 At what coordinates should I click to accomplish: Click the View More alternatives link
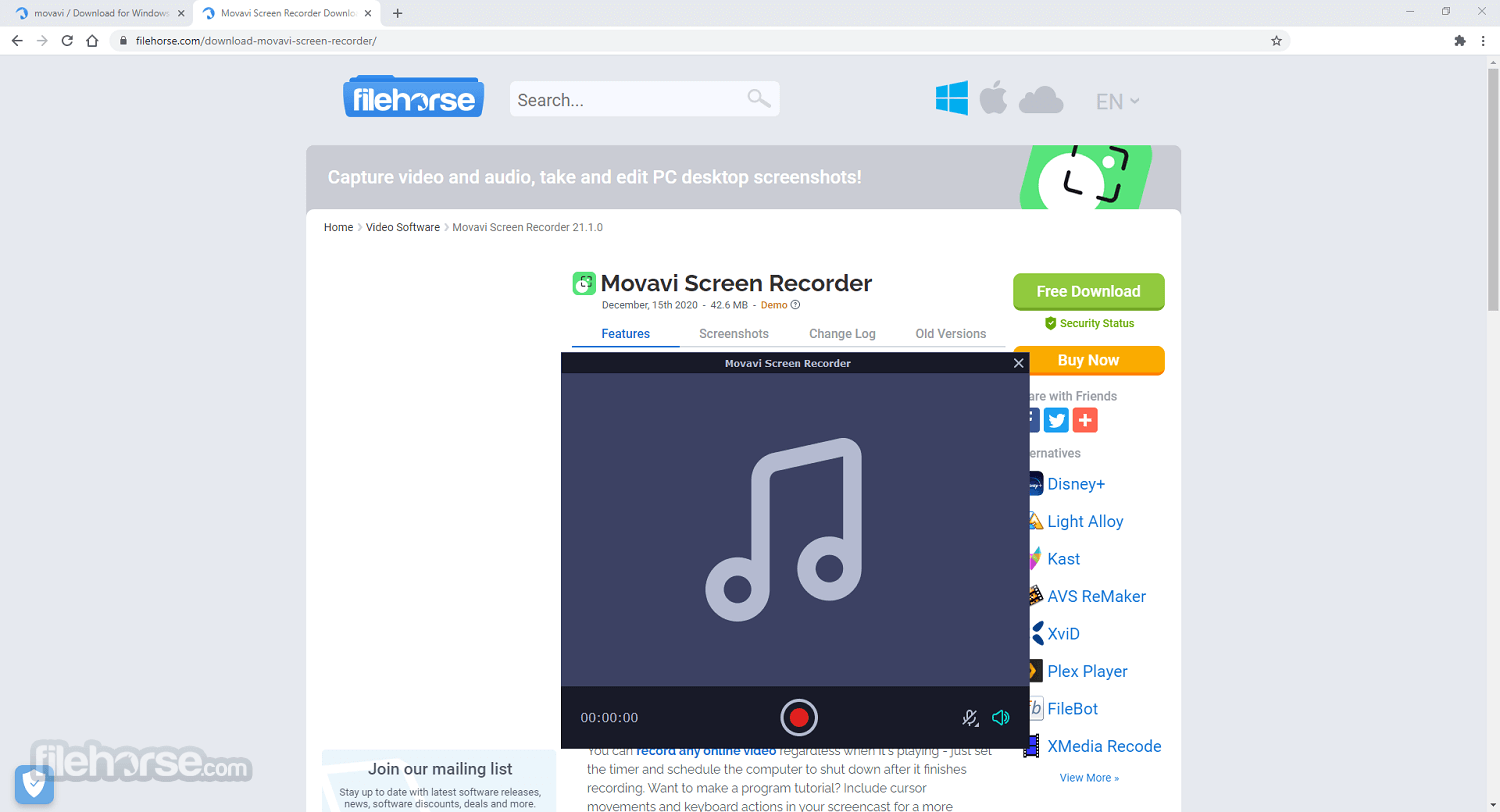tap(1089, 778)
